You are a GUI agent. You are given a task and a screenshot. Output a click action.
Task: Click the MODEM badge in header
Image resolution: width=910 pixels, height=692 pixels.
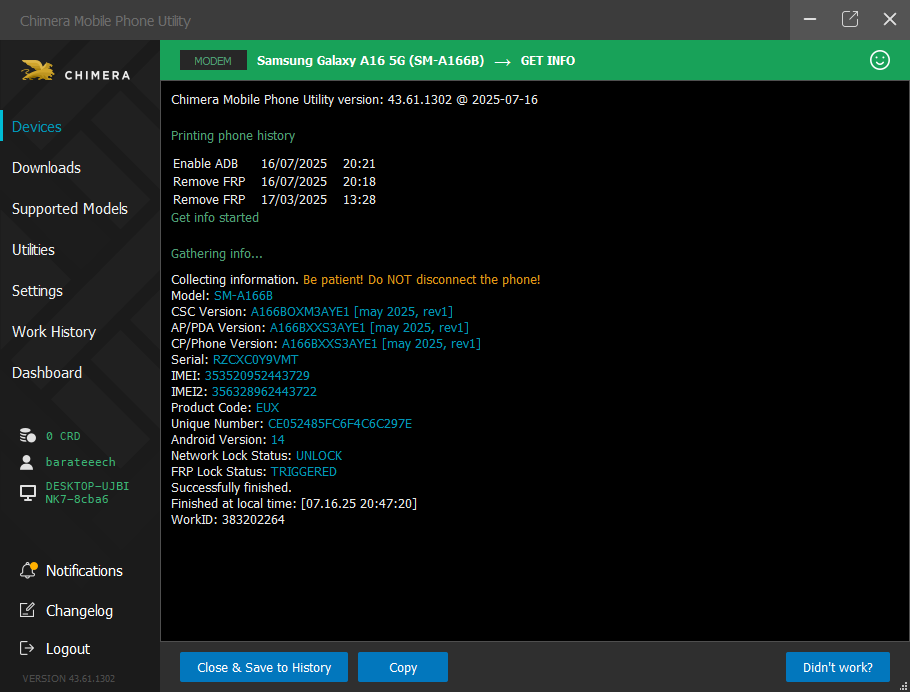[x=213, y=60]
